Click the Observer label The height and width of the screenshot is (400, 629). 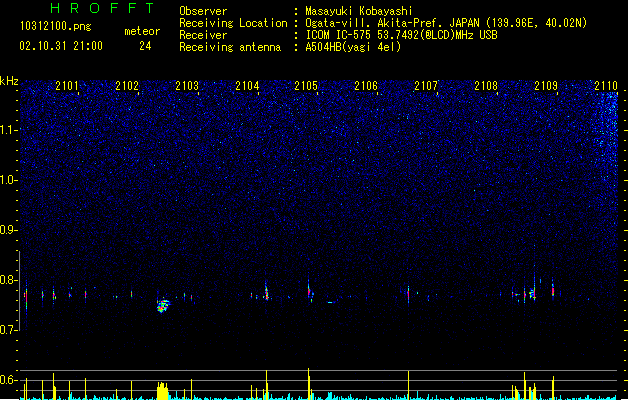click(203, 11)
